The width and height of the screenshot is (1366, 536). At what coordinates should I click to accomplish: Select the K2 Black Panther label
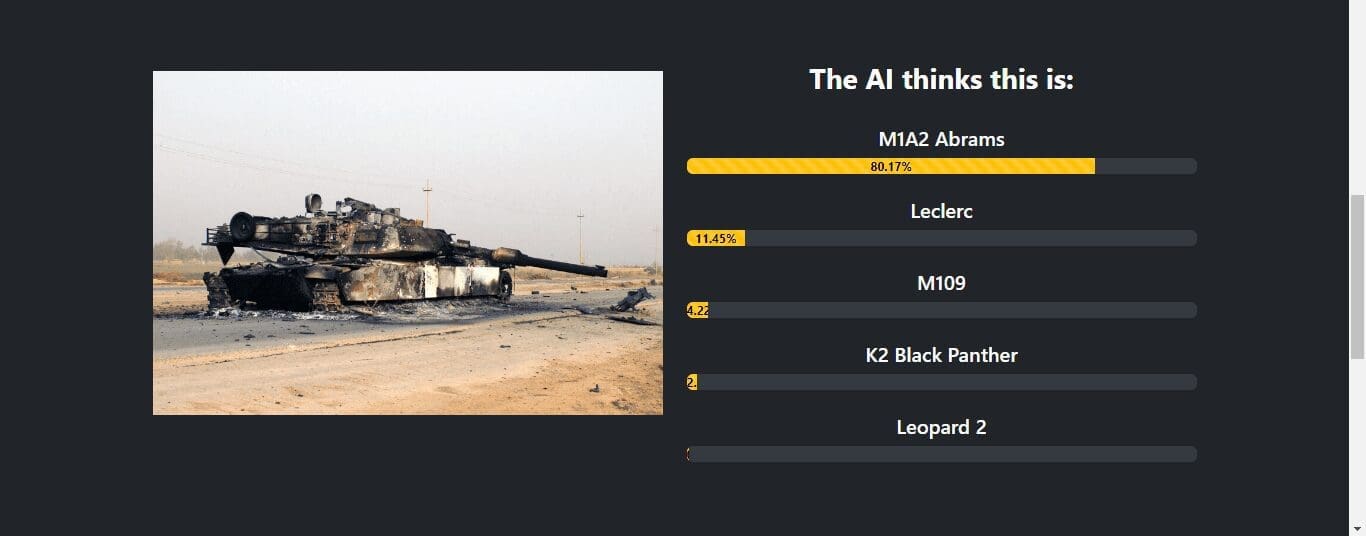[941, 355]
